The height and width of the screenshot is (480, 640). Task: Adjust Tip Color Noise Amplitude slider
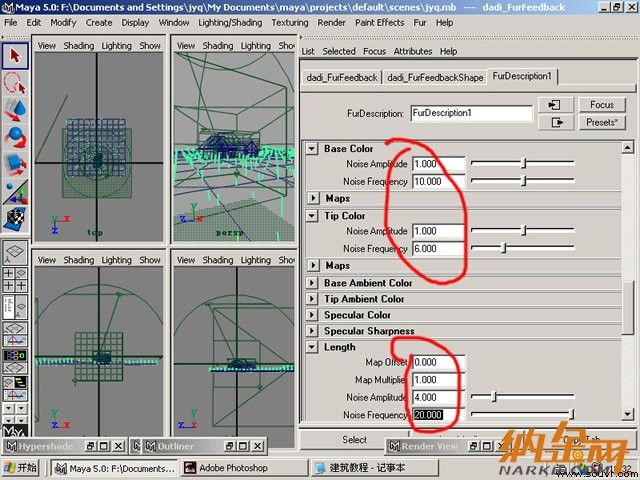tap(522, 231)
